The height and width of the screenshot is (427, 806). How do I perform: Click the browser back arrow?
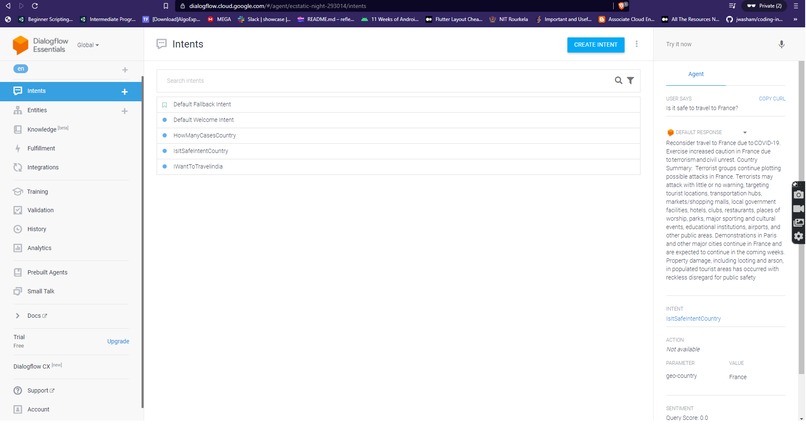(x=8, y=6)
